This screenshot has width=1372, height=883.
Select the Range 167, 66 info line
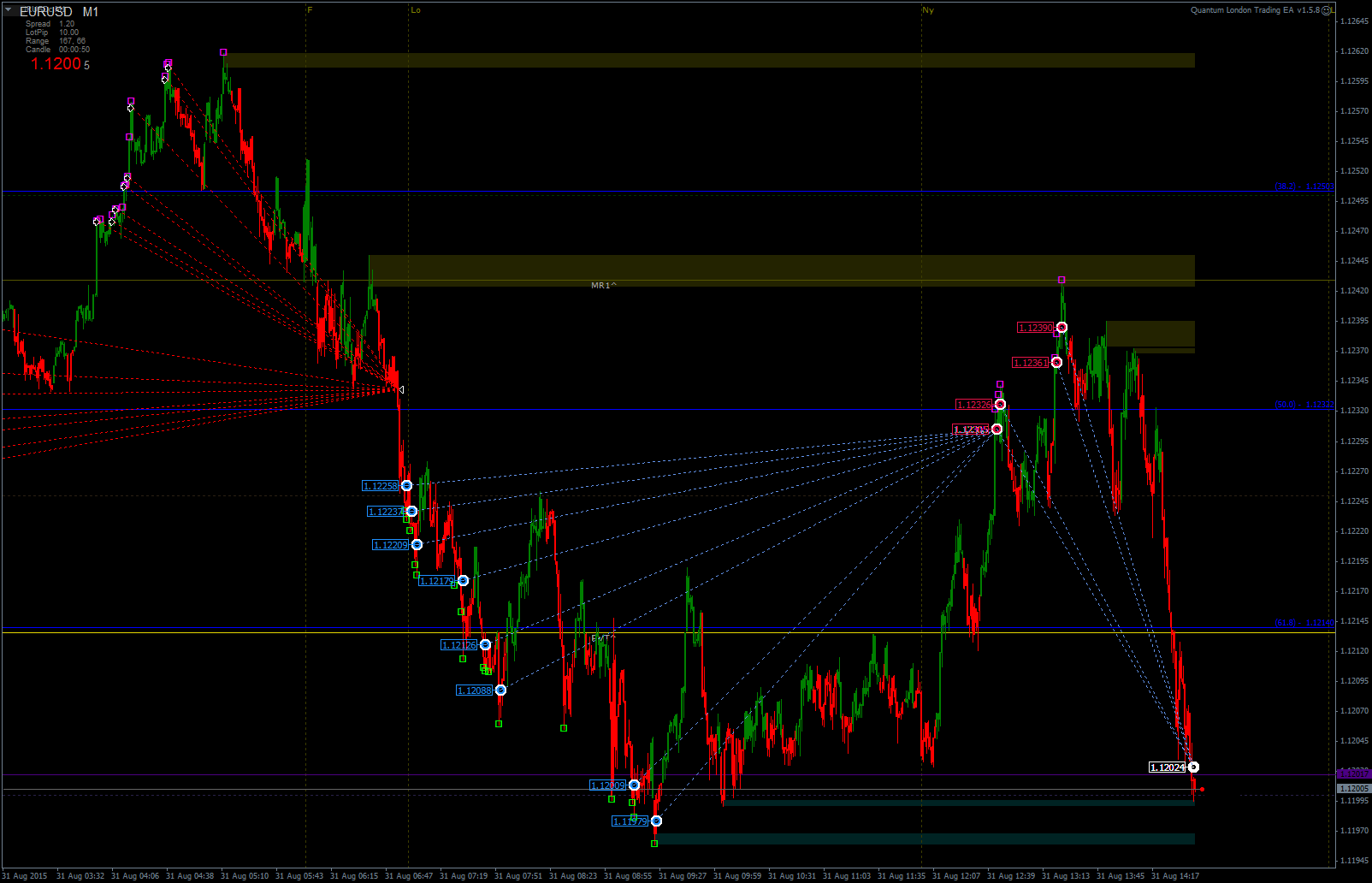tap(55, 41)
